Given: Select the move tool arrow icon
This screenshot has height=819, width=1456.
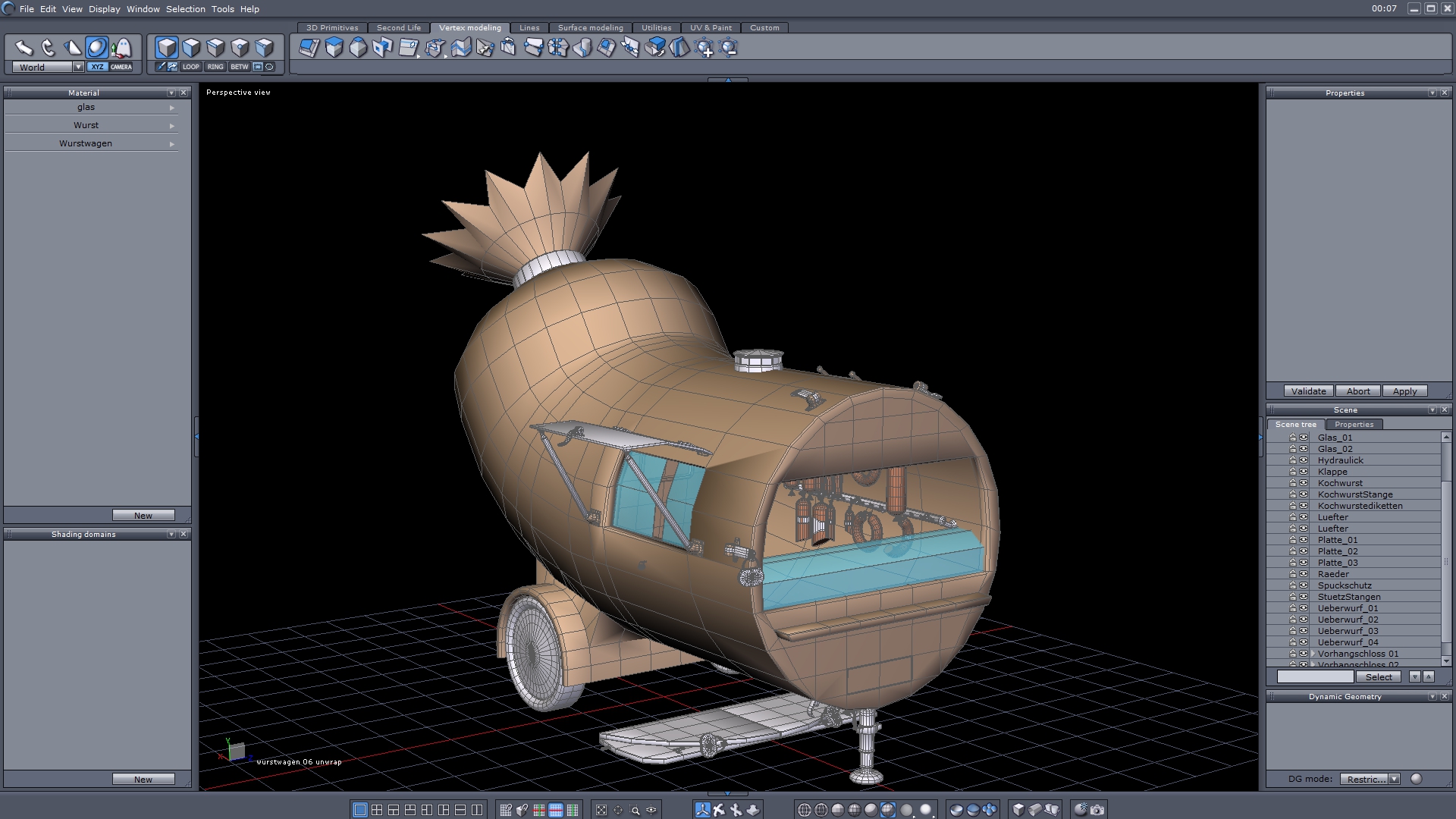Looking at the screenshot, I should 24,48.
